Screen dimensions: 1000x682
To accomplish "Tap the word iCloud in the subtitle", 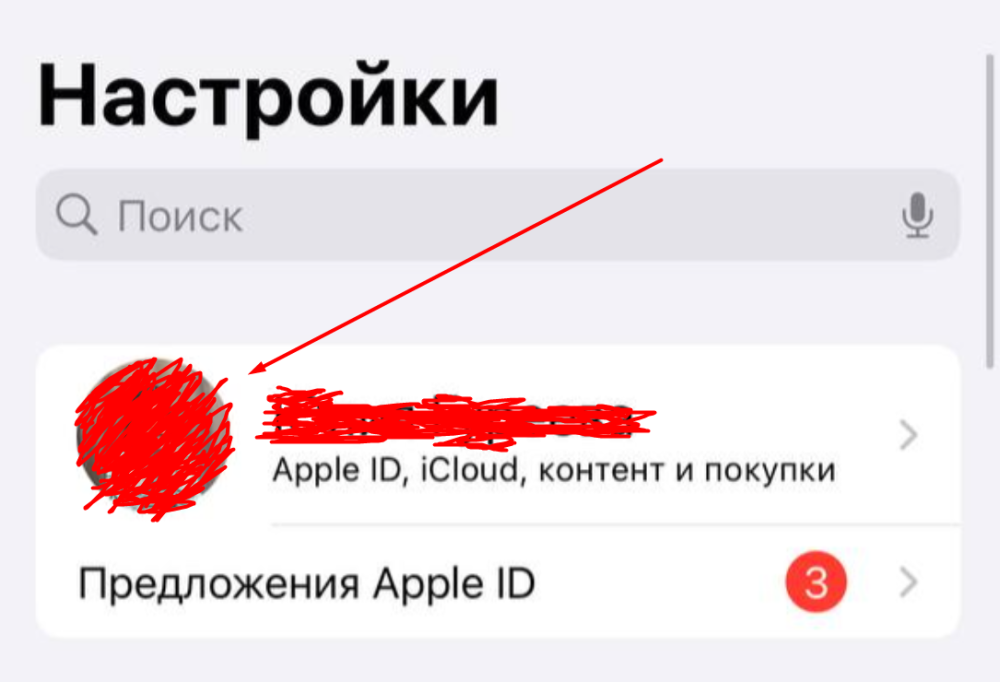I will tap(469, 470).
